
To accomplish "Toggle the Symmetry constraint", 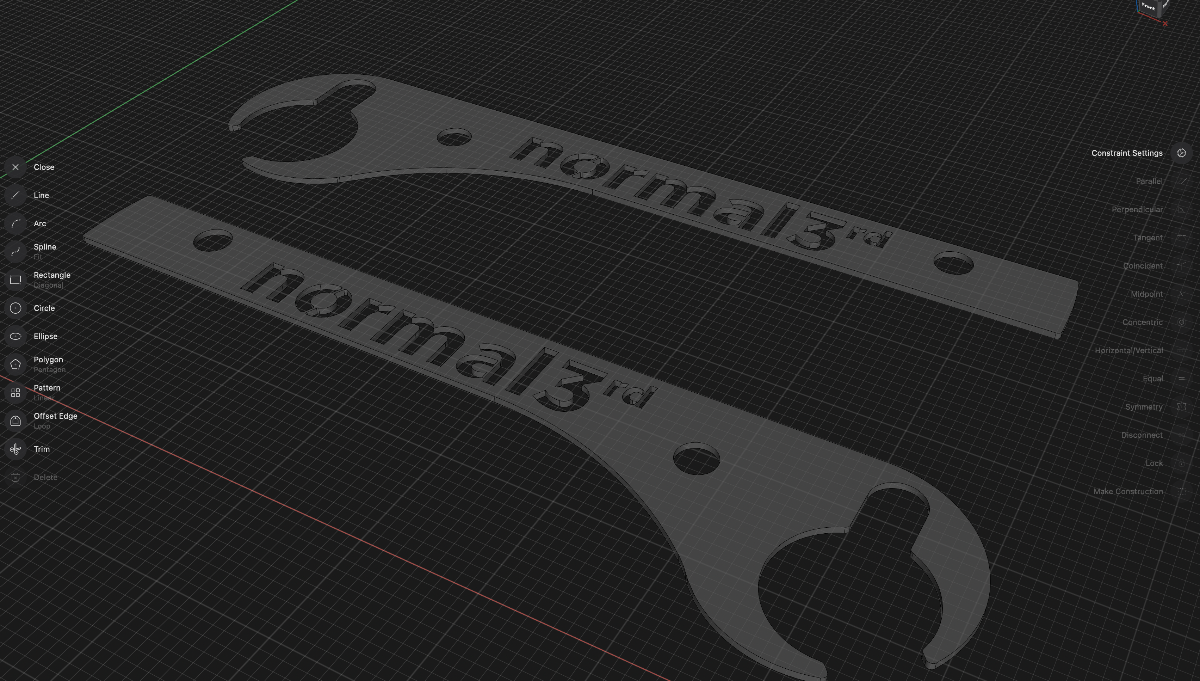I will coord(1143,407).
